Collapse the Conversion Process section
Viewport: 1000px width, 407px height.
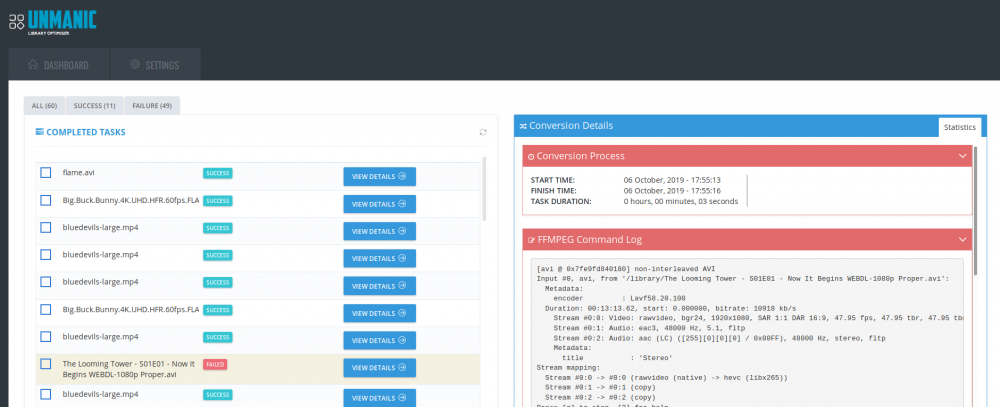(963, 156)
